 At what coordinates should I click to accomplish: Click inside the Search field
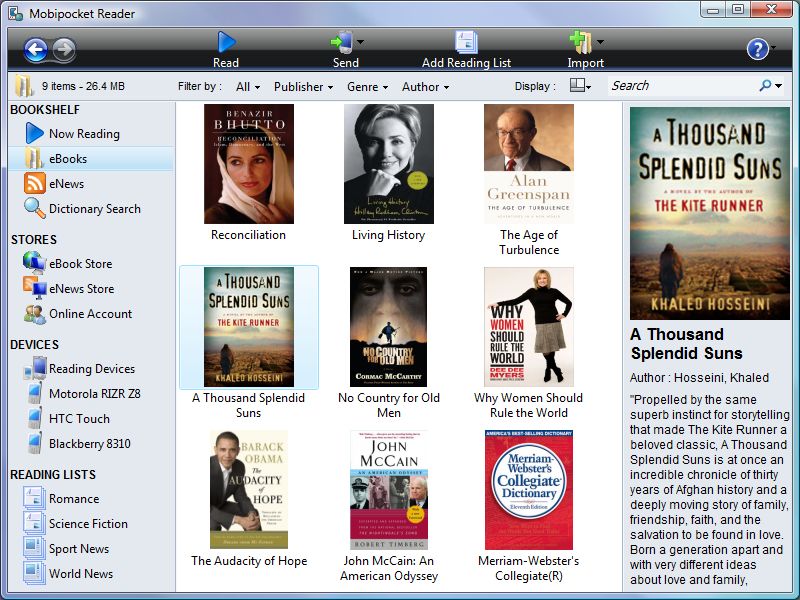point(684,86)
